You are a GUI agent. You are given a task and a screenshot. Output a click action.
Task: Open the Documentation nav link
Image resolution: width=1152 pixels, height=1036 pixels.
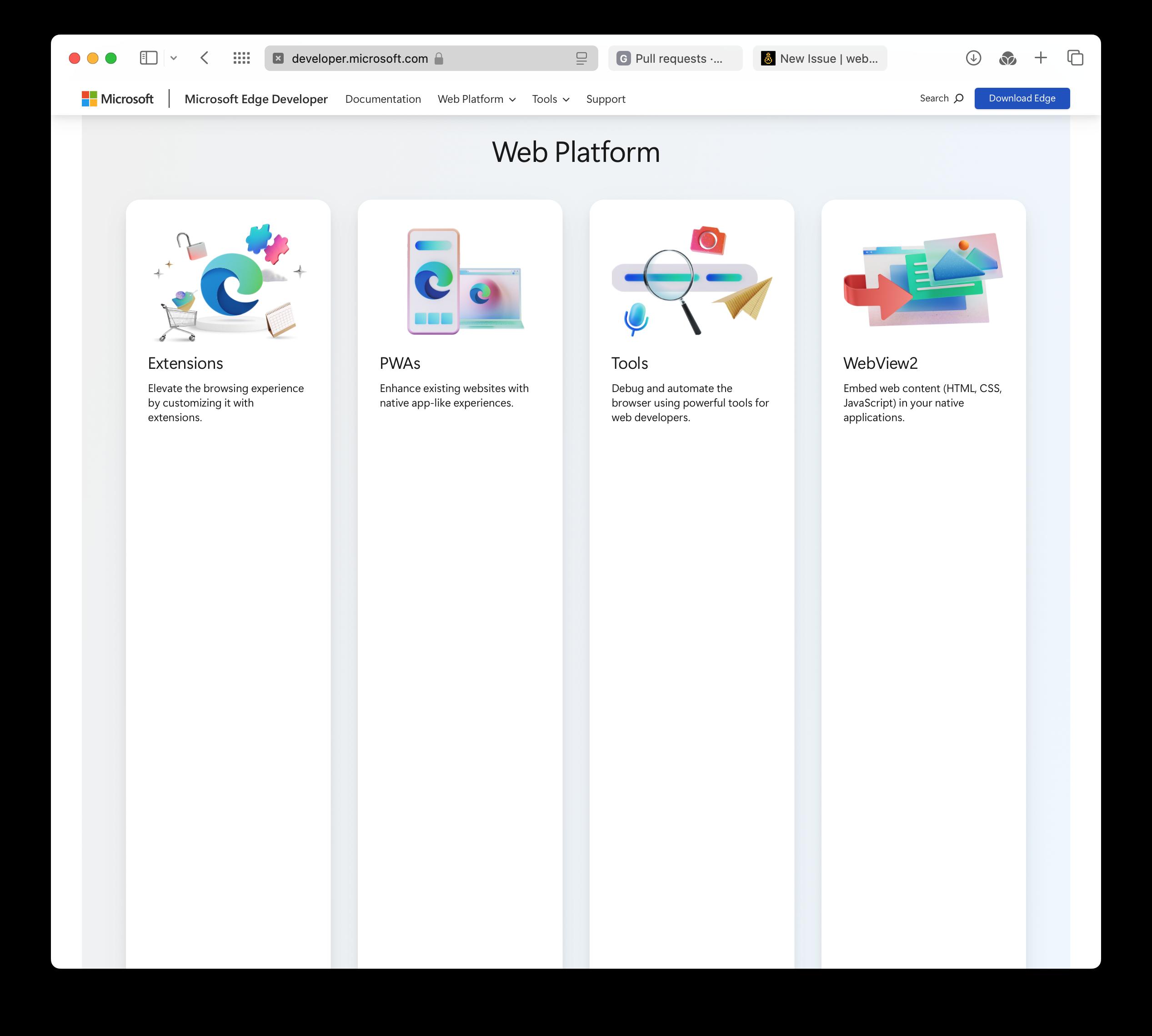tap(383, 99)
